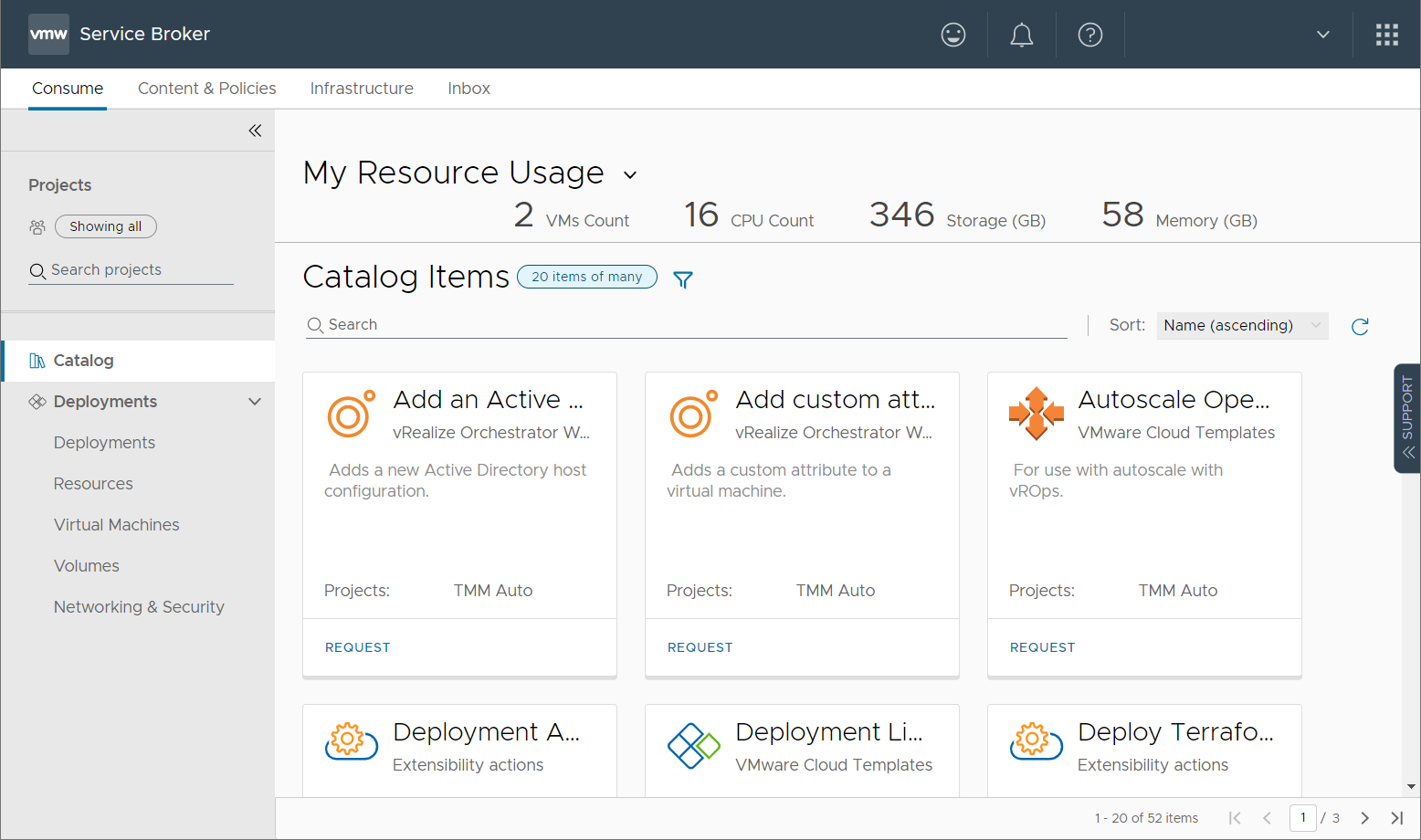Click the search magnifier in projects field
The image size is (1421, 840).
pos(37,271)
